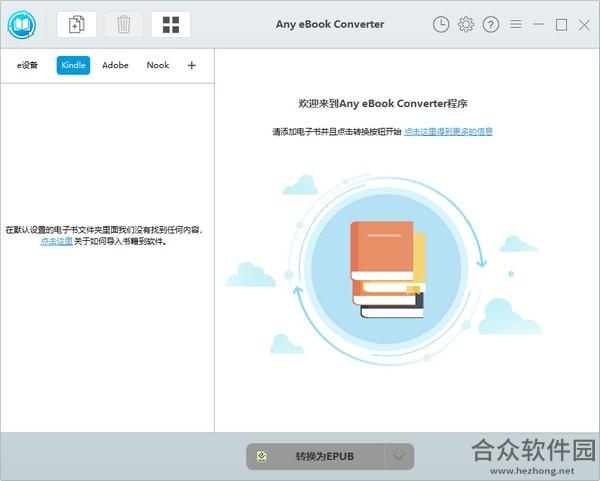Open the 点击这里得到更多的信息 link
This screenshot has width=600, height=481.
pos(448,132)
